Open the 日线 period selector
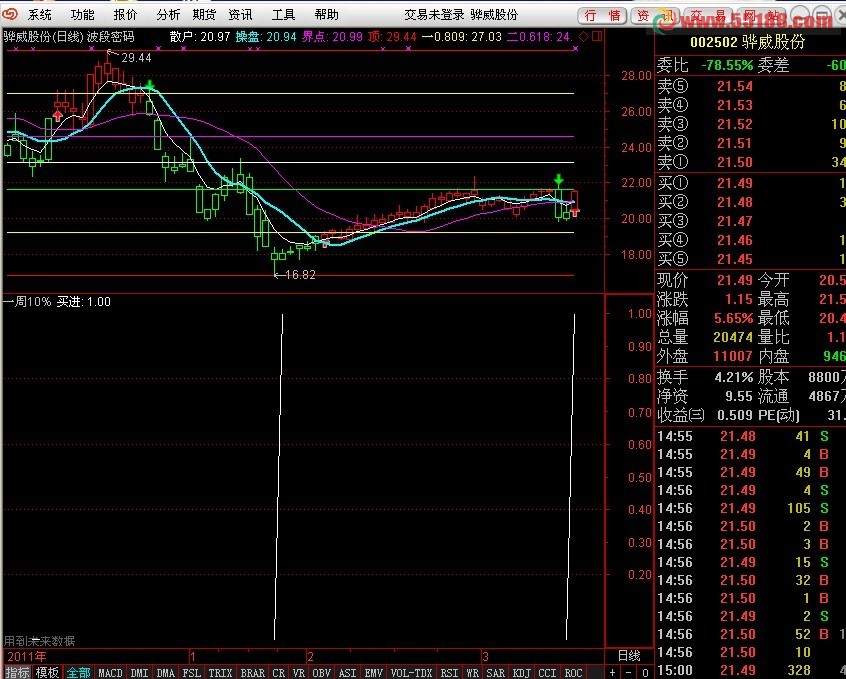Image resolution: width=846 pixels, height=679 pixels. click(628, 656)
